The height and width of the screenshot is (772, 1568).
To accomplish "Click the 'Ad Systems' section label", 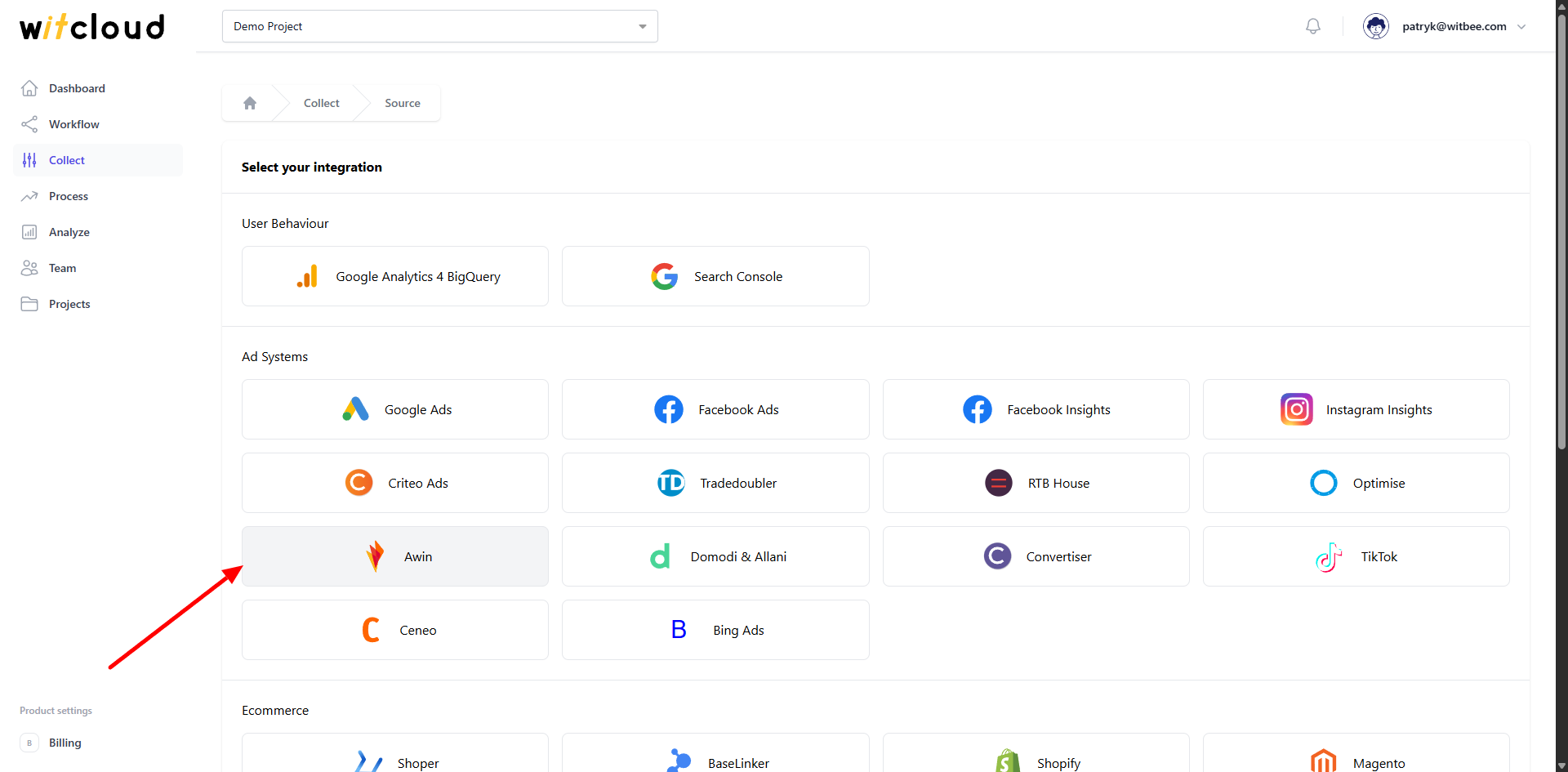I will [x=274, y=357].
